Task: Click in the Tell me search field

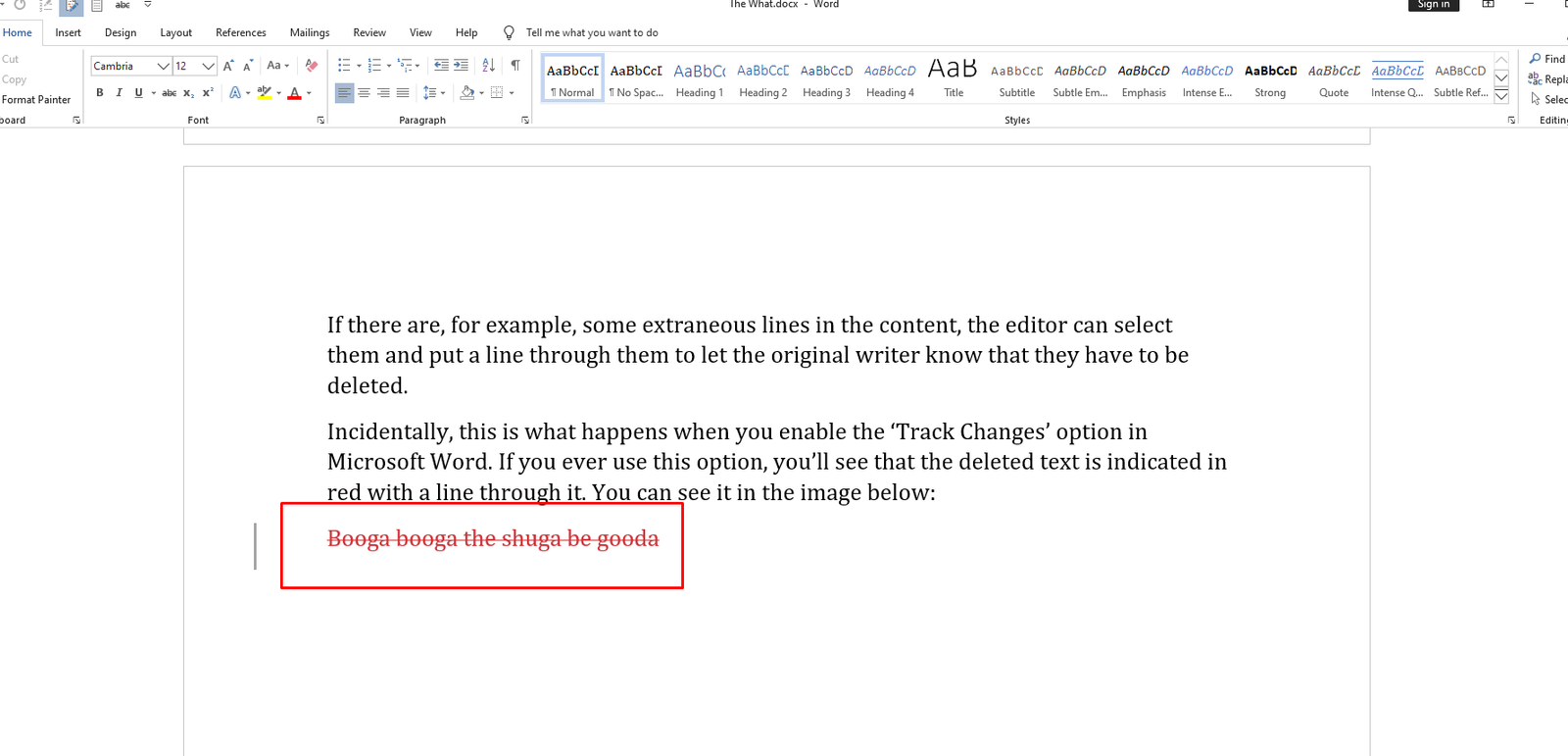Action: [x=592, y=32]
